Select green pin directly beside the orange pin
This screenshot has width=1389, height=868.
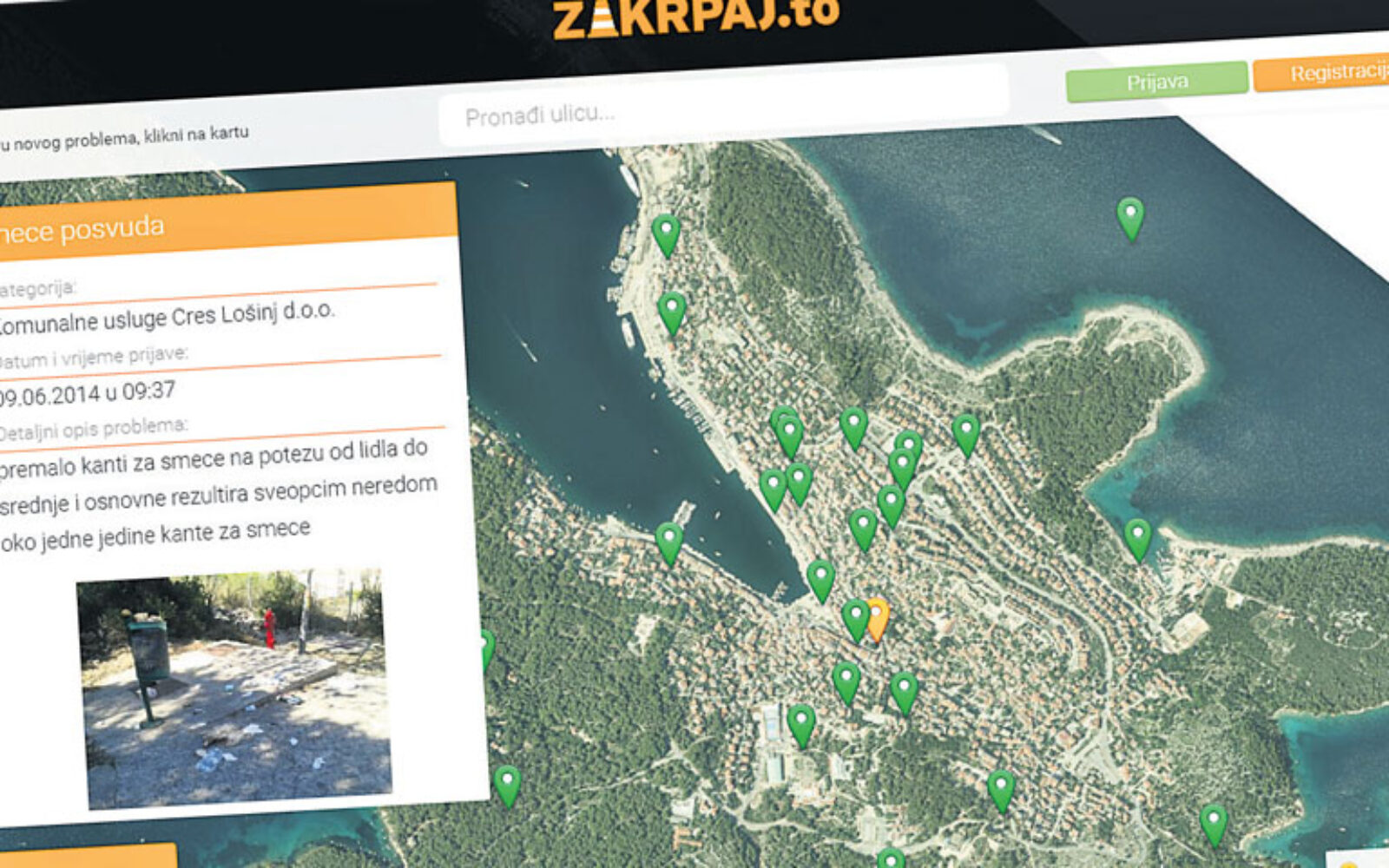[856, 619]
